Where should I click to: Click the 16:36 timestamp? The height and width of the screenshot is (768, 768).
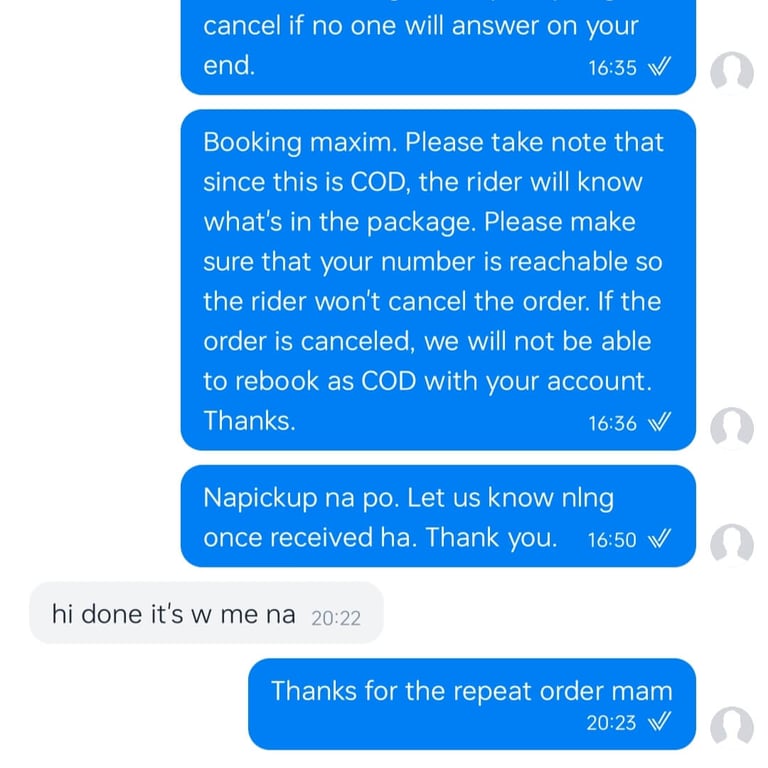[x=613, y=423]
